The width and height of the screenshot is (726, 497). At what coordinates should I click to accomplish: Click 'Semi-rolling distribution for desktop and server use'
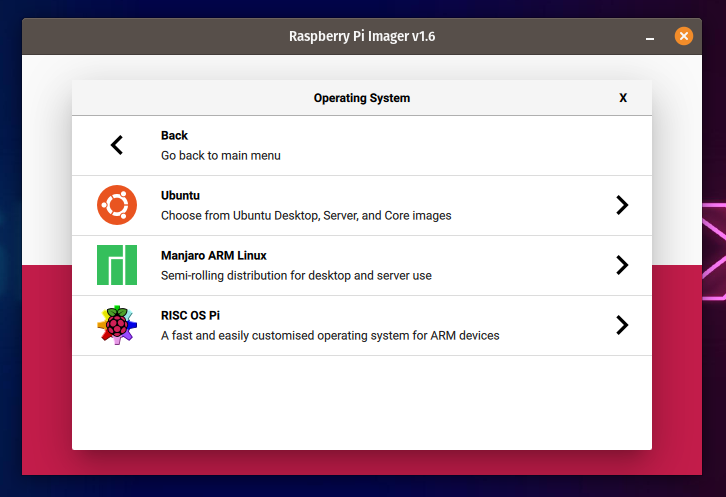click(x=296, y=276)
